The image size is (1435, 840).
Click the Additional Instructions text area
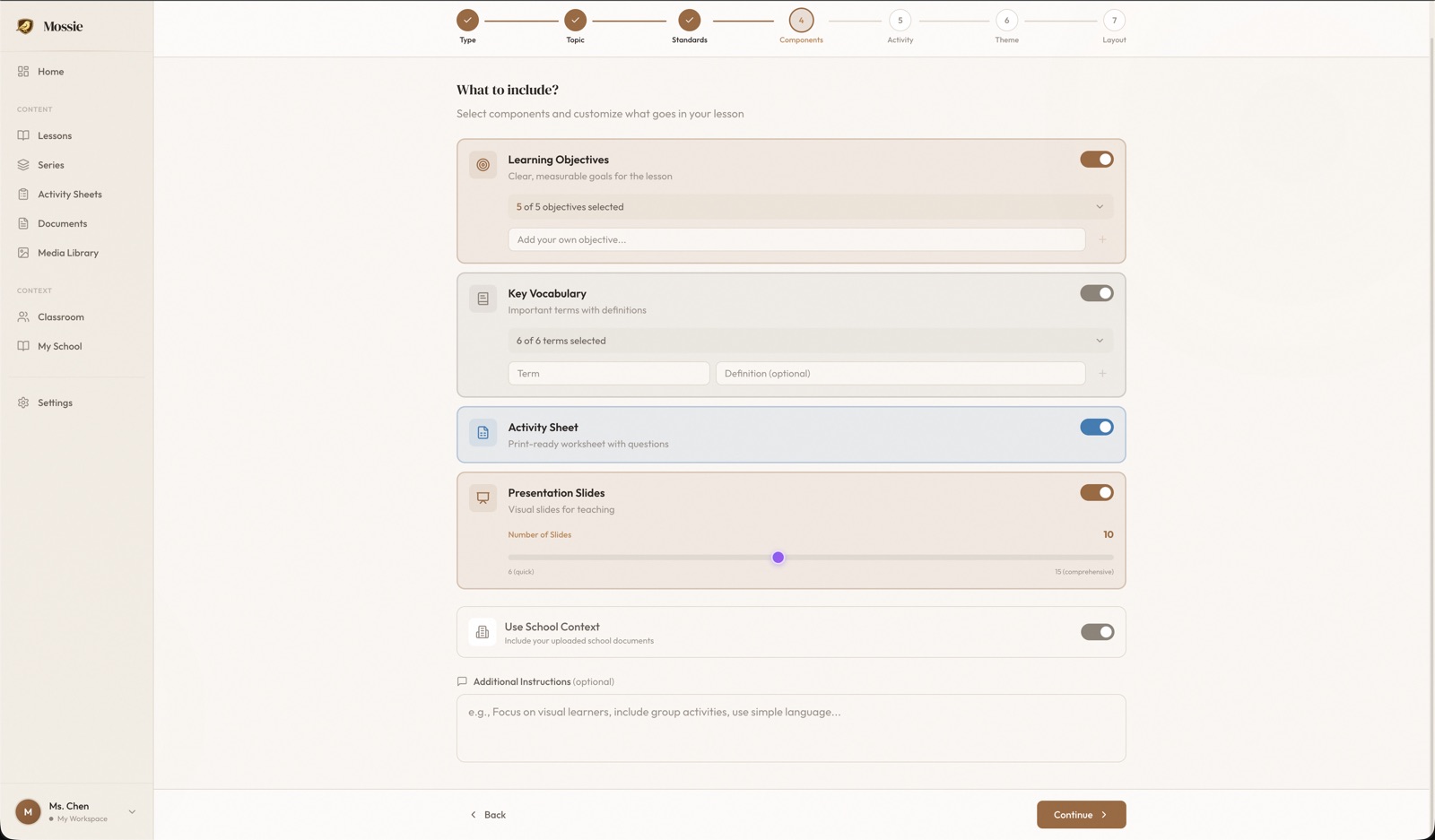click(790, 728)
